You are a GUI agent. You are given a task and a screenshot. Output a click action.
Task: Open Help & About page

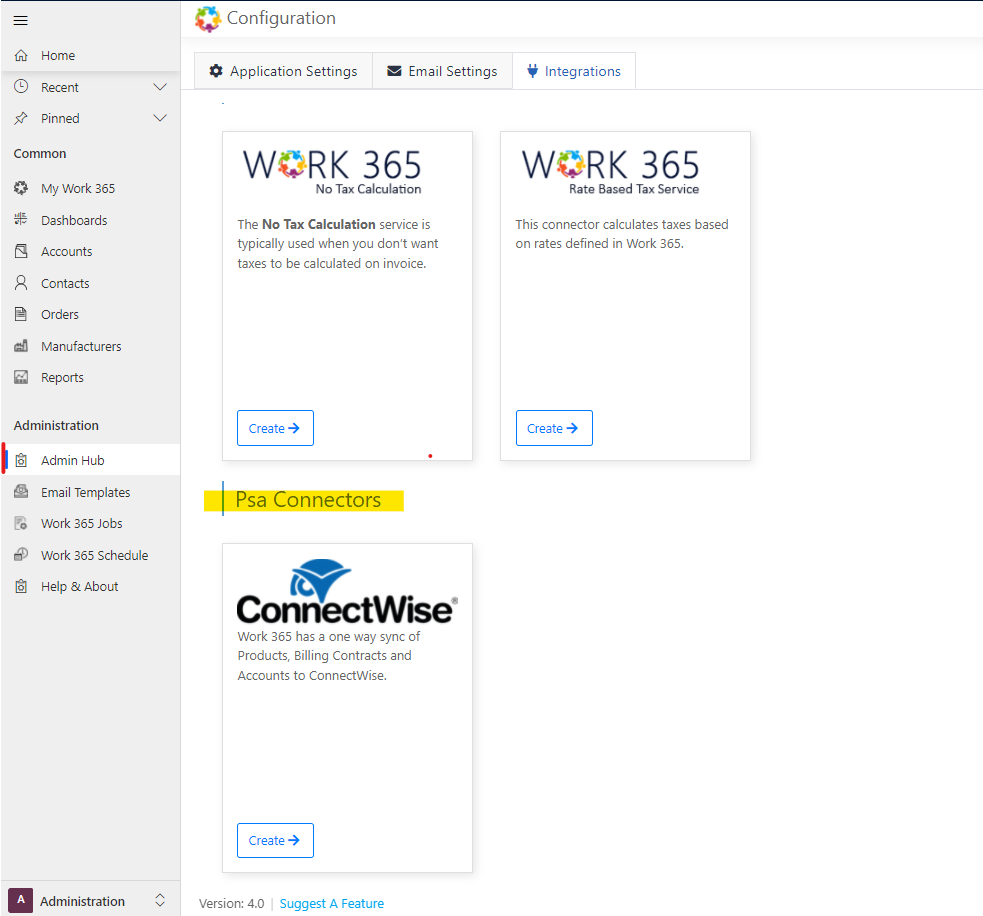(x=90, y=587)
